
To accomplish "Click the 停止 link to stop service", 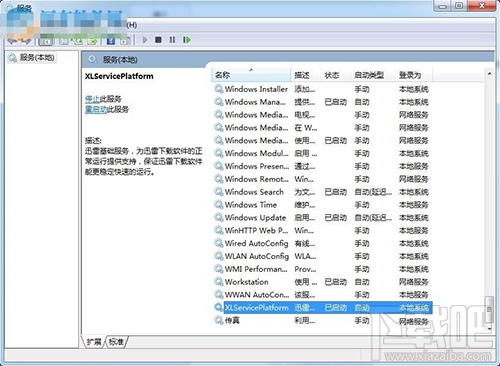I will [x=92, y=99].
